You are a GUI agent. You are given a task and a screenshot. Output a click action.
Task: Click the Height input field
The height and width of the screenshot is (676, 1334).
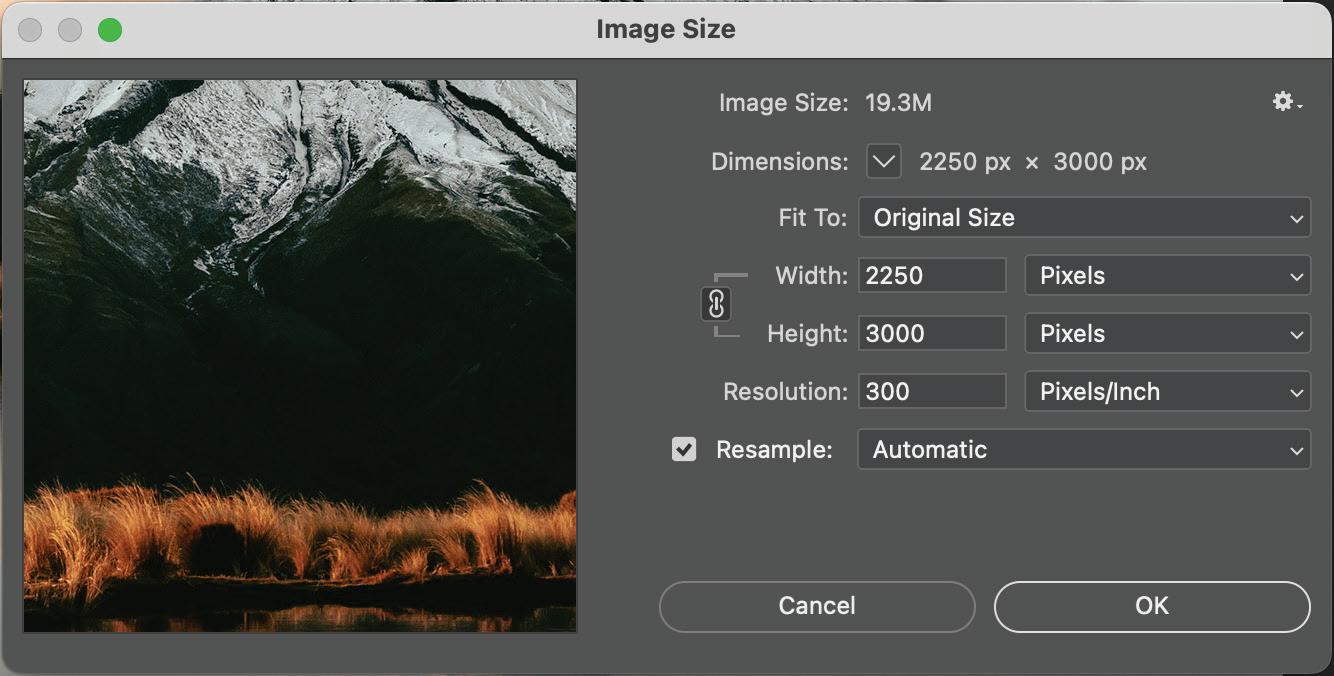[x=932, y=334]
